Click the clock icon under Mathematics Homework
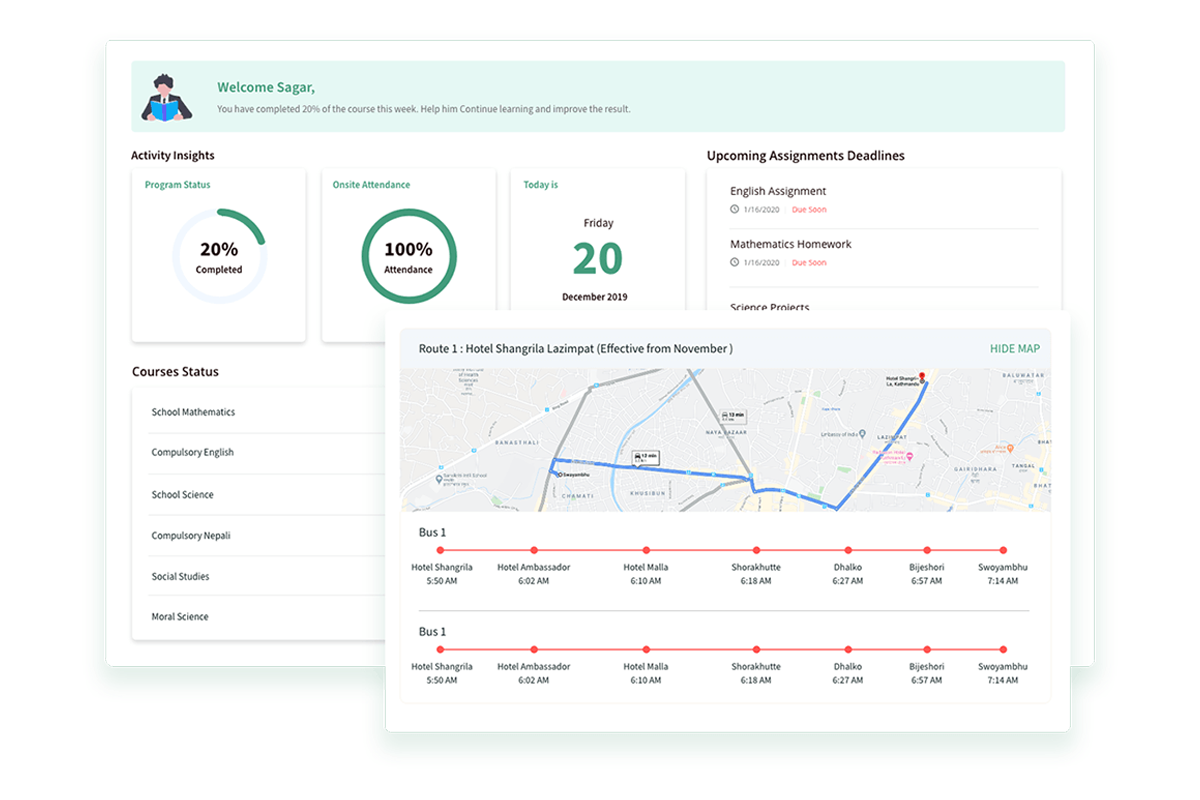The width and height of the screenshot is (1200, 800). (x=734, y=262)
